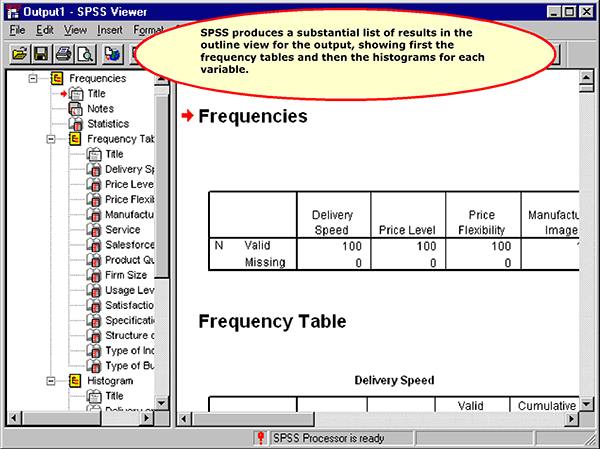Screen dimensions: 600x449
Task: Select Delivery Speed table in outline
Action: [x=129, y=169]
